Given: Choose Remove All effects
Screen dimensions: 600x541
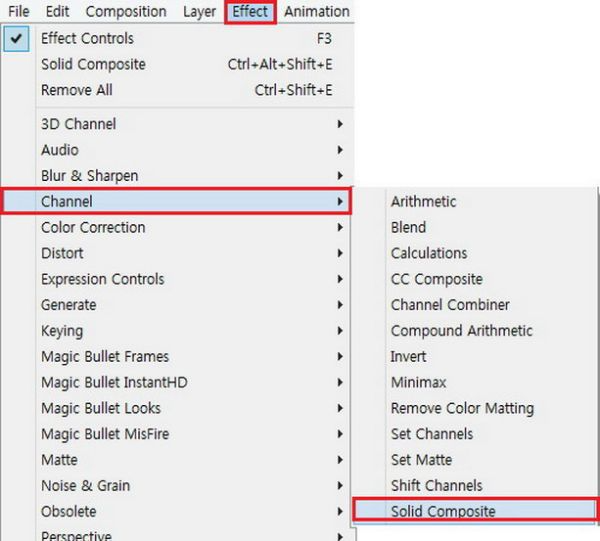Looking at the screenshot, I should (x=77, y=90).
